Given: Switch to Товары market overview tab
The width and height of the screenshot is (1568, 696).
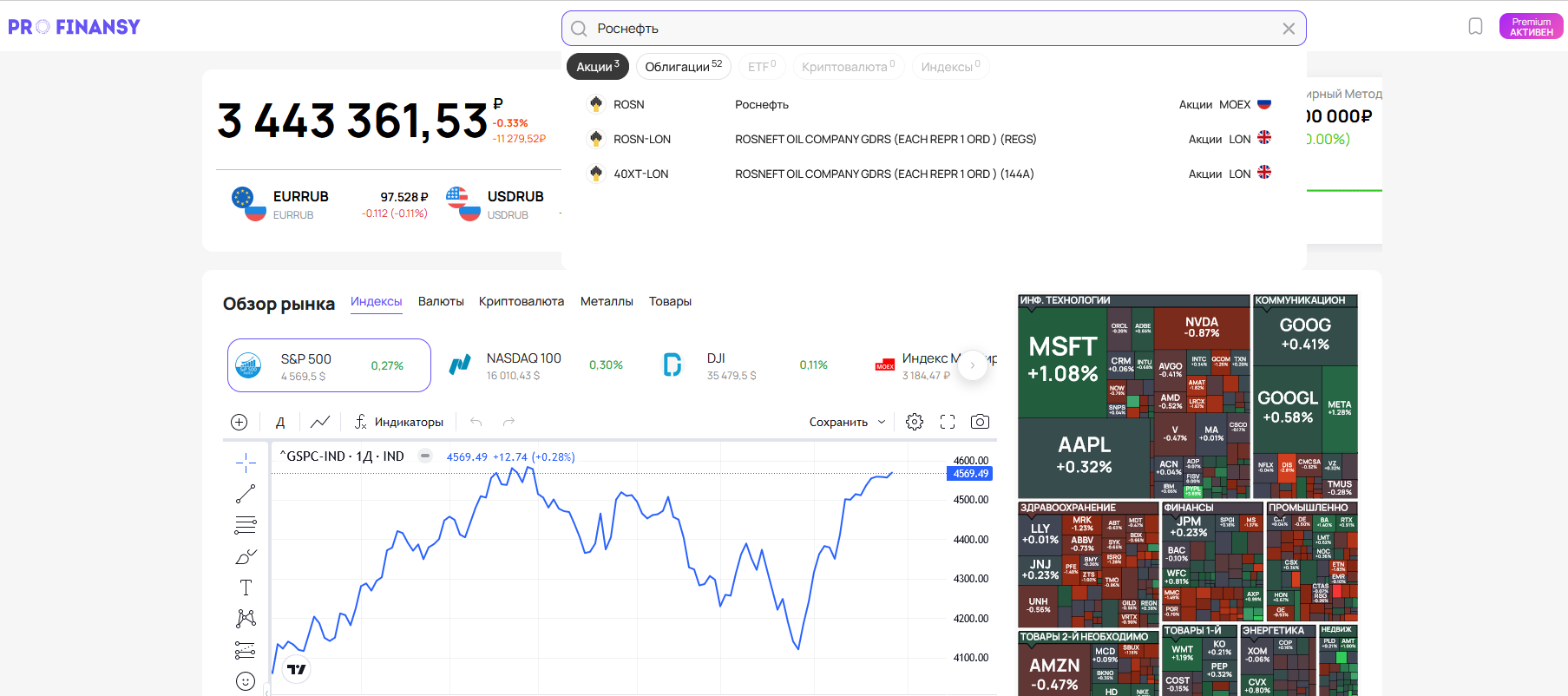Looking at the screenshot, I should (x=670, y=302).
